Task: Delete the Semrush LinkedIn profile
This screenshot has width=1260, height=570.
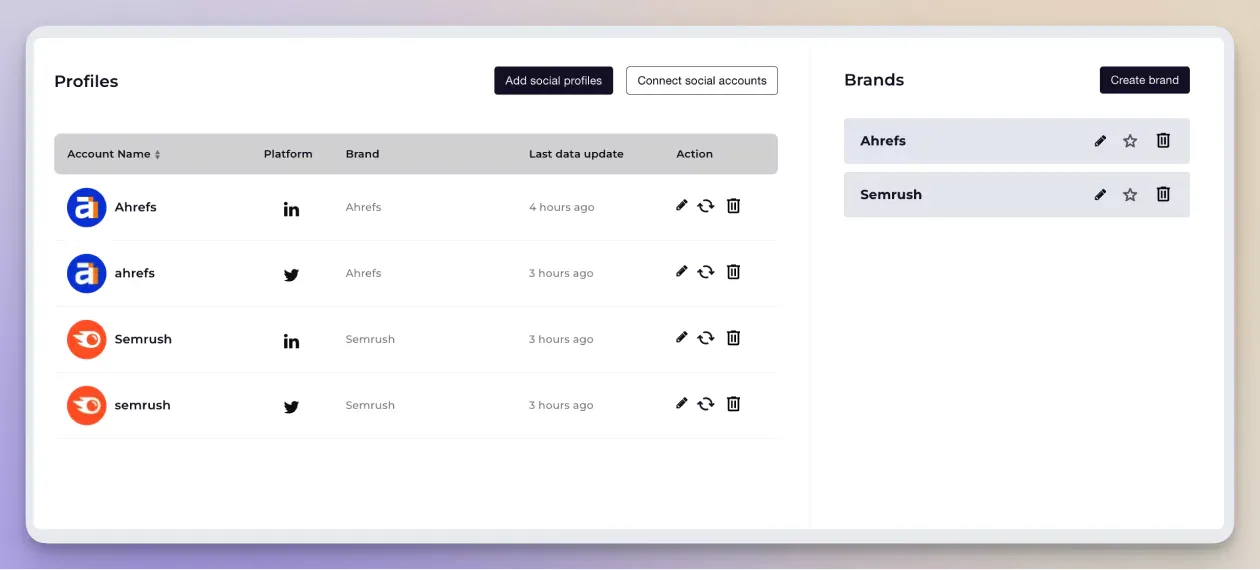Action: tap(733, 337)
